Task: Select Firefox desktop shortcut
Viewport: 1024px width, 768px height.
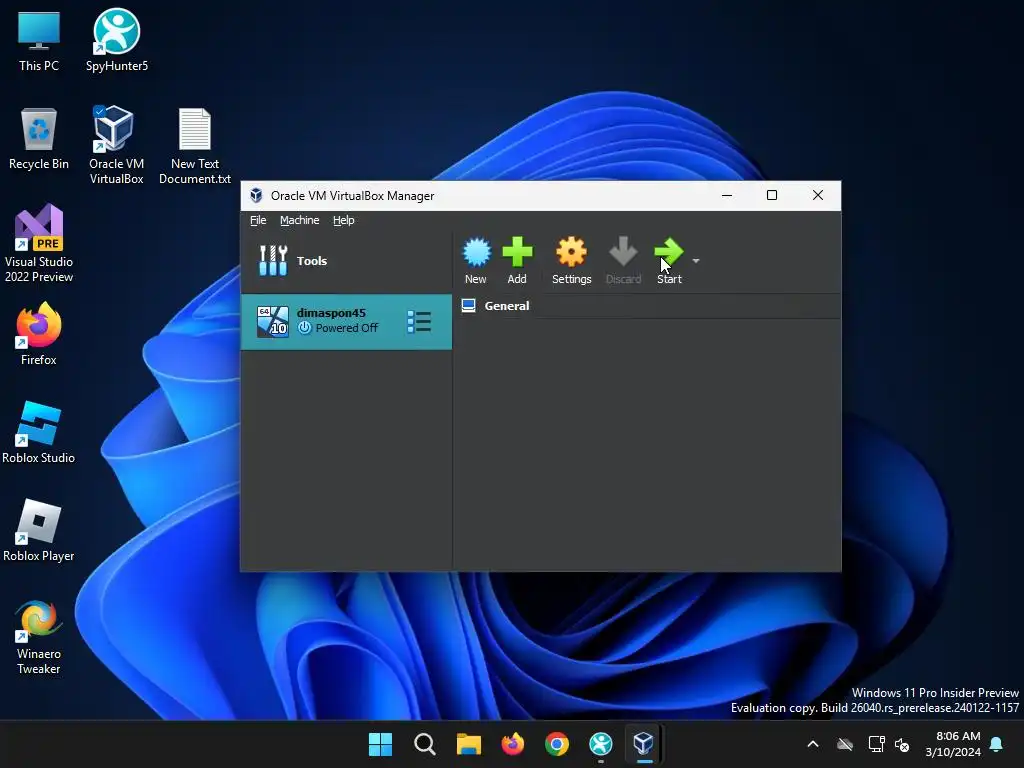Action: click(x=39, y=334)
